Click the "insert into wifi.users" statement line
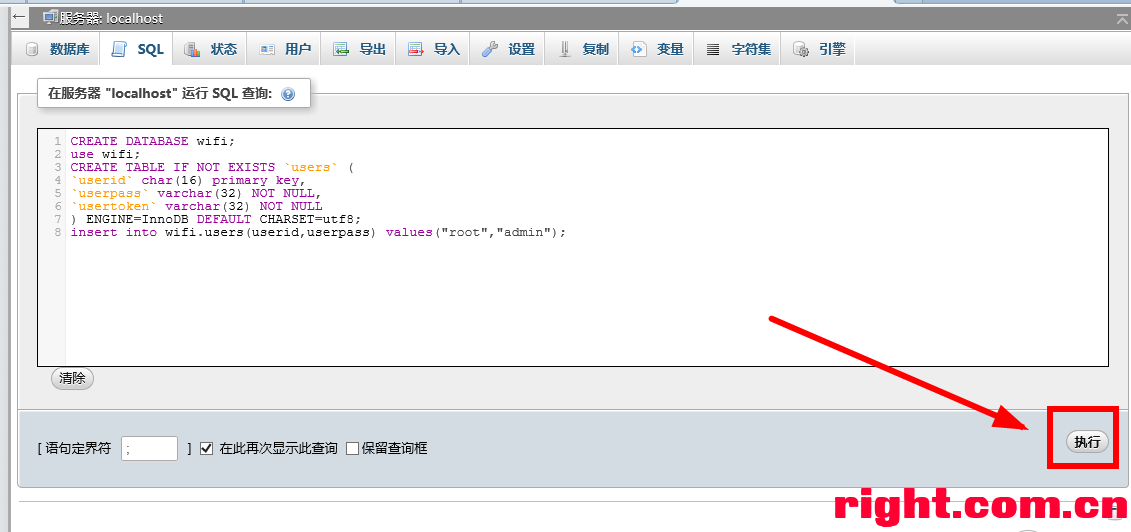1131x532 pixels. [318, 233]
